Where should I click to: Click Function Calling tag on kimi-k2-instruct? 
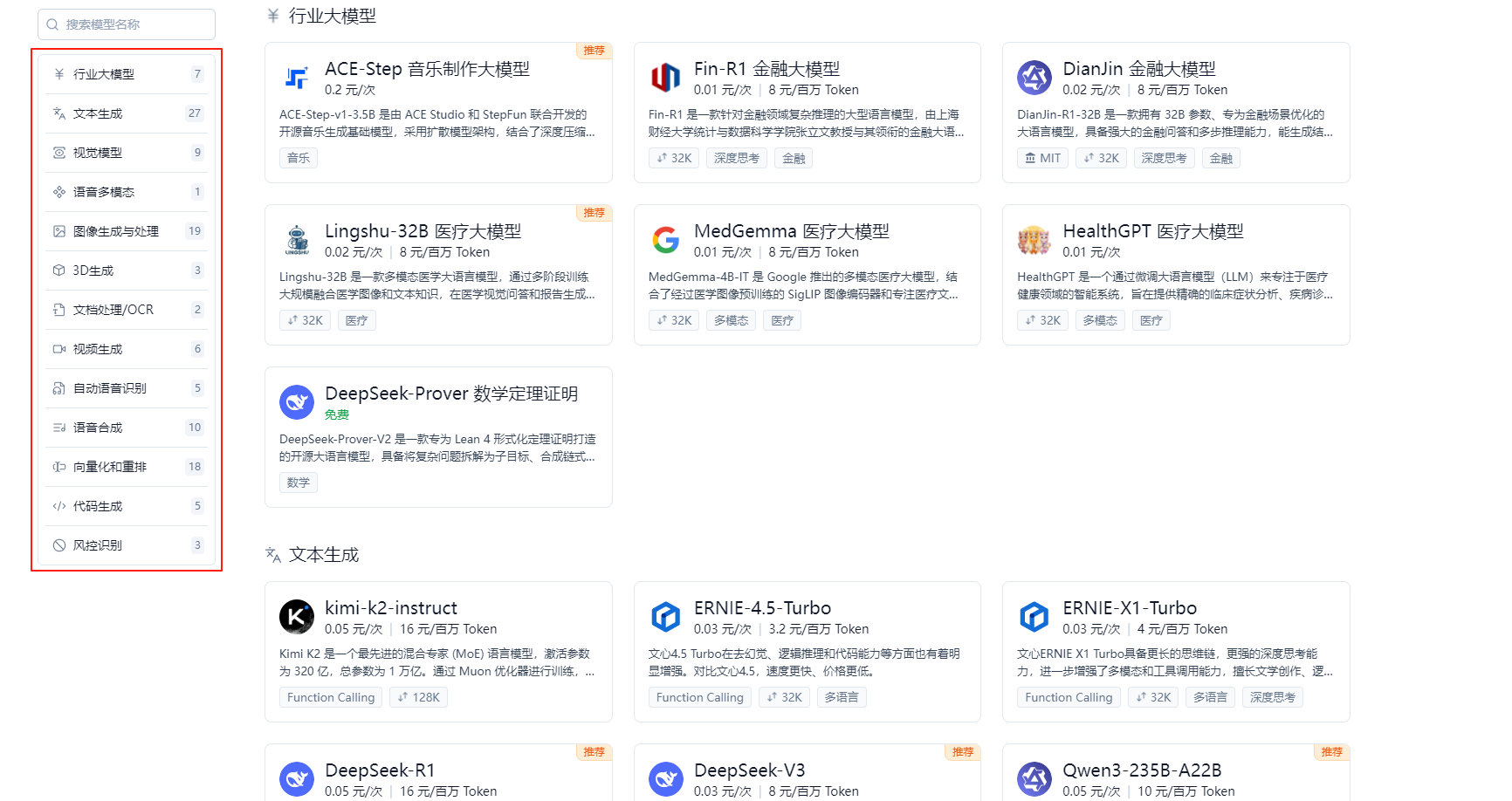click(x=331, y=697)
